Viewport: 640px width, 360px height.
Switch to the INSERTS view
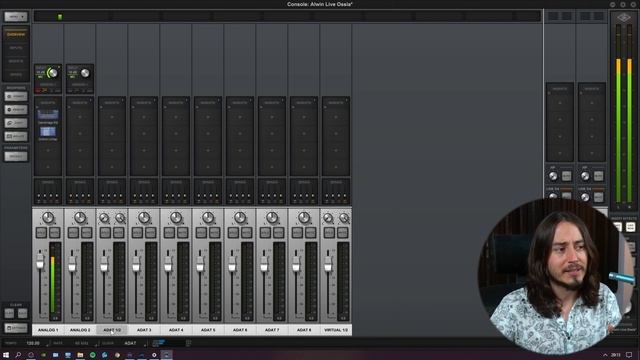coord(16,61)
